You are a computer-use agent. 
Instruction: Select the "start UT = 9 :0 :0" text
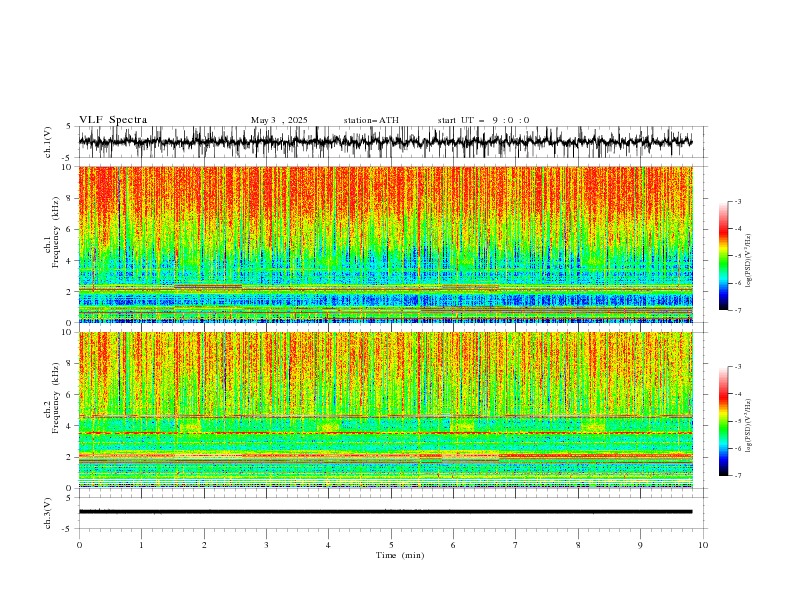pyautogui.click(x=483, y=120)
